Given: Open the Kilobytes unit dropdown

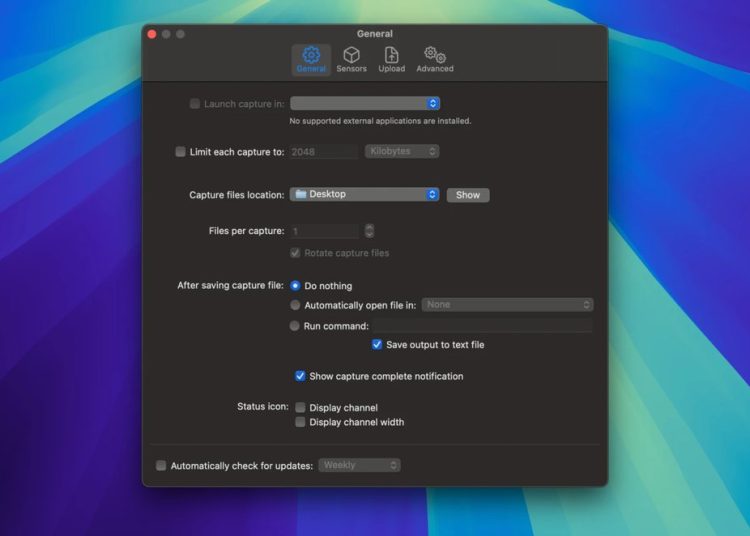Looking at the screenshot, I should (401, 152).
